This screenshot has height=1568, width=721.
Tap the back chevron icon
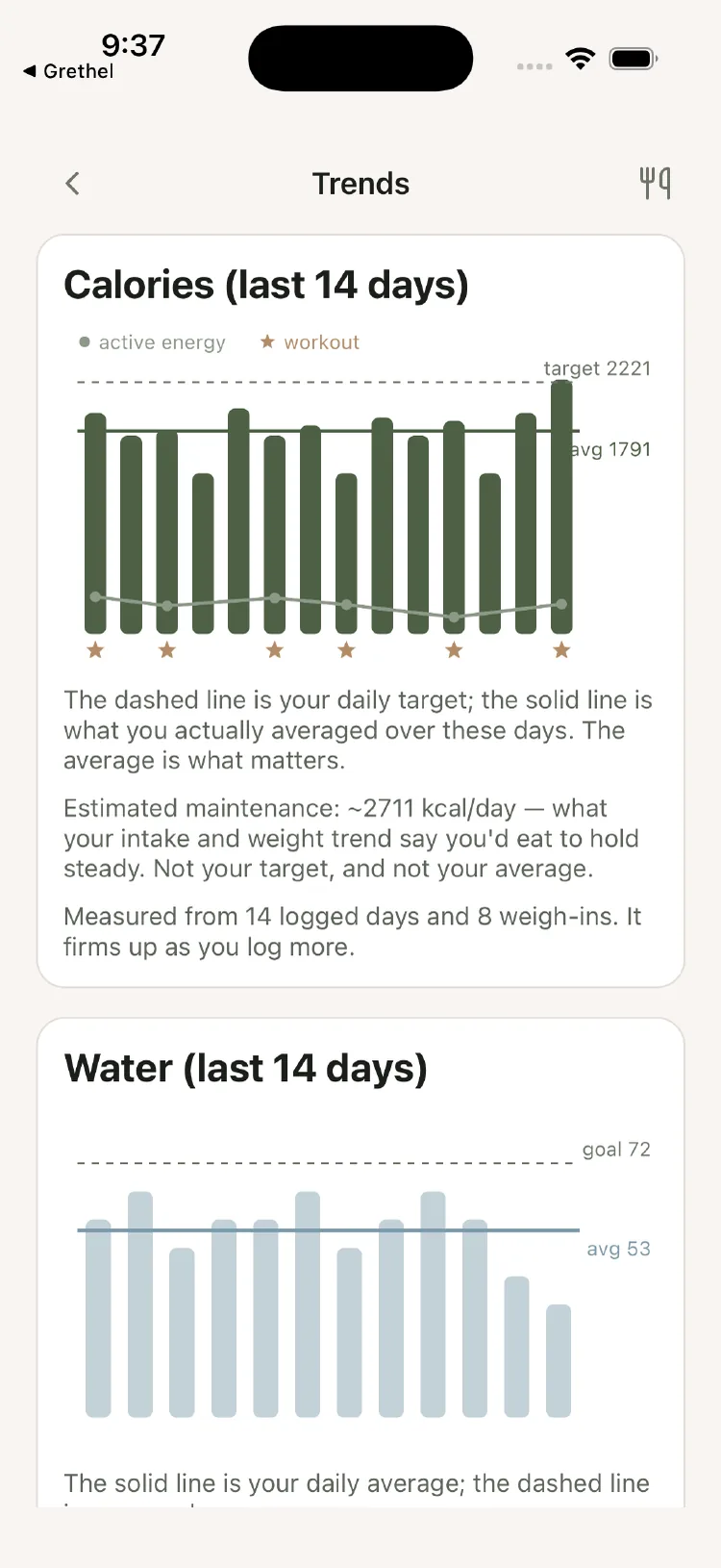click(x=72, y=184)
